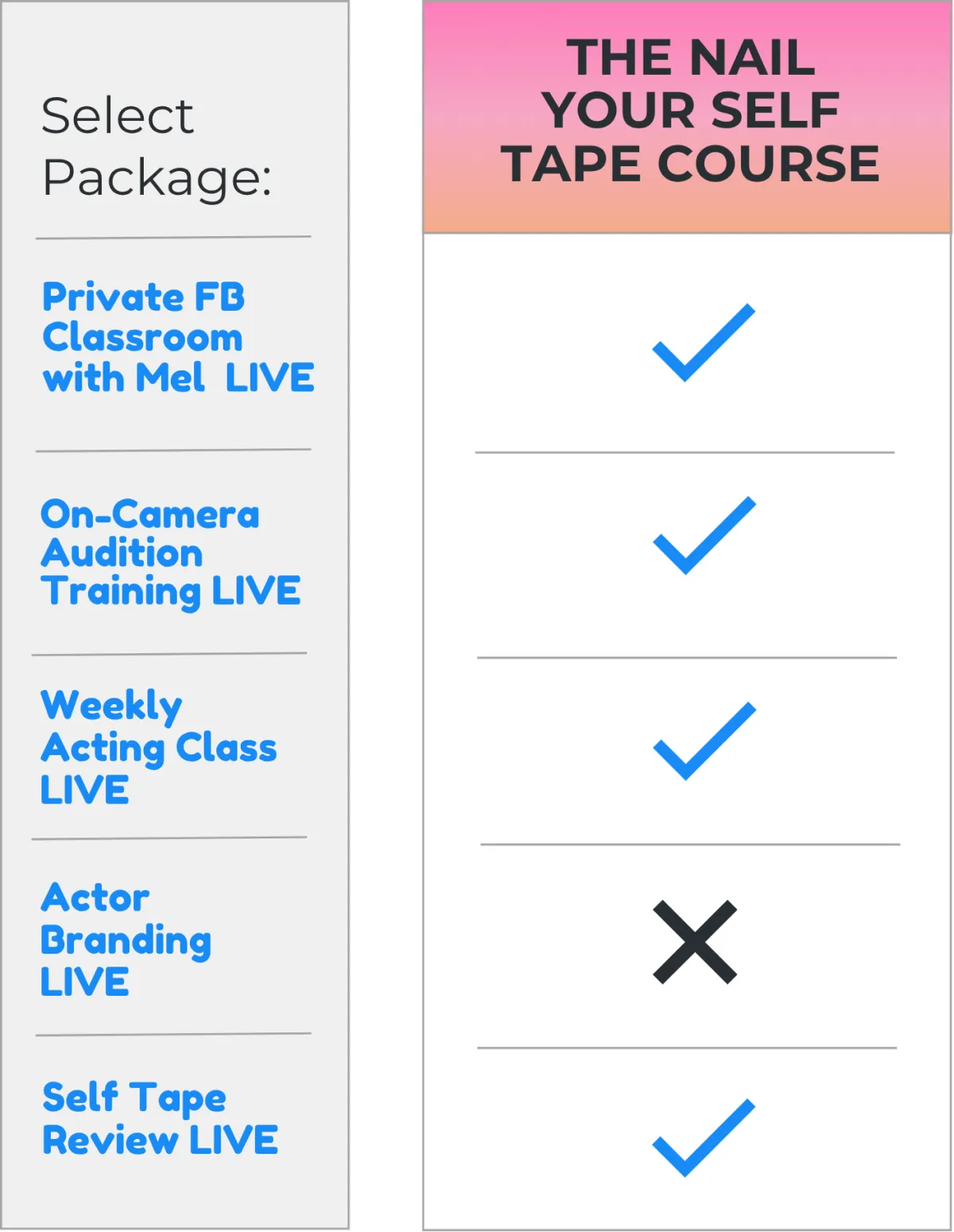Click The Nail Your Self Tape Course header
The width and height of the screenshot is (954, 1232).
point(690,111)
